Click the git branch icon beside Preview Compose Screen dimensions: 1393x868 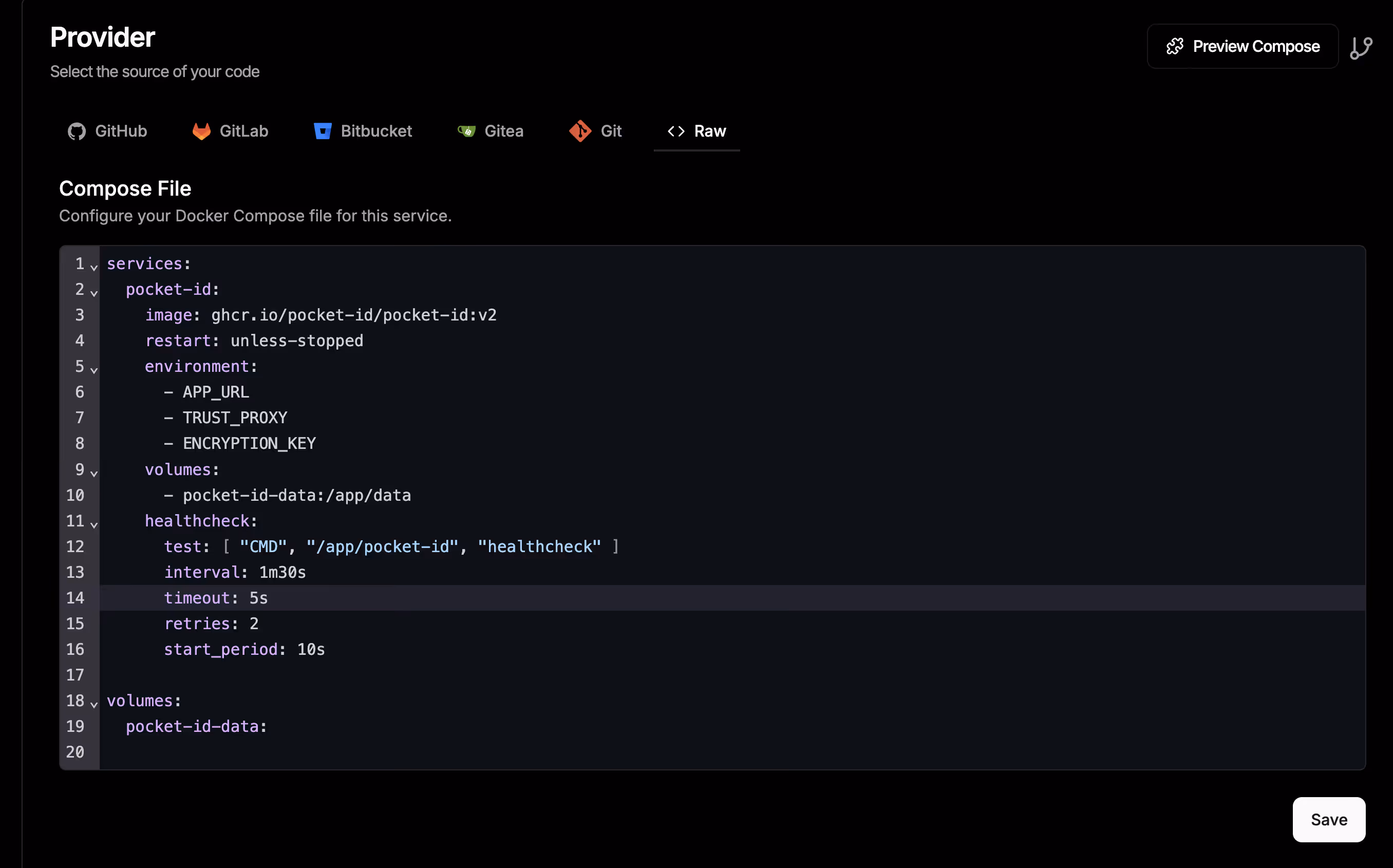tap(1361, 48)
